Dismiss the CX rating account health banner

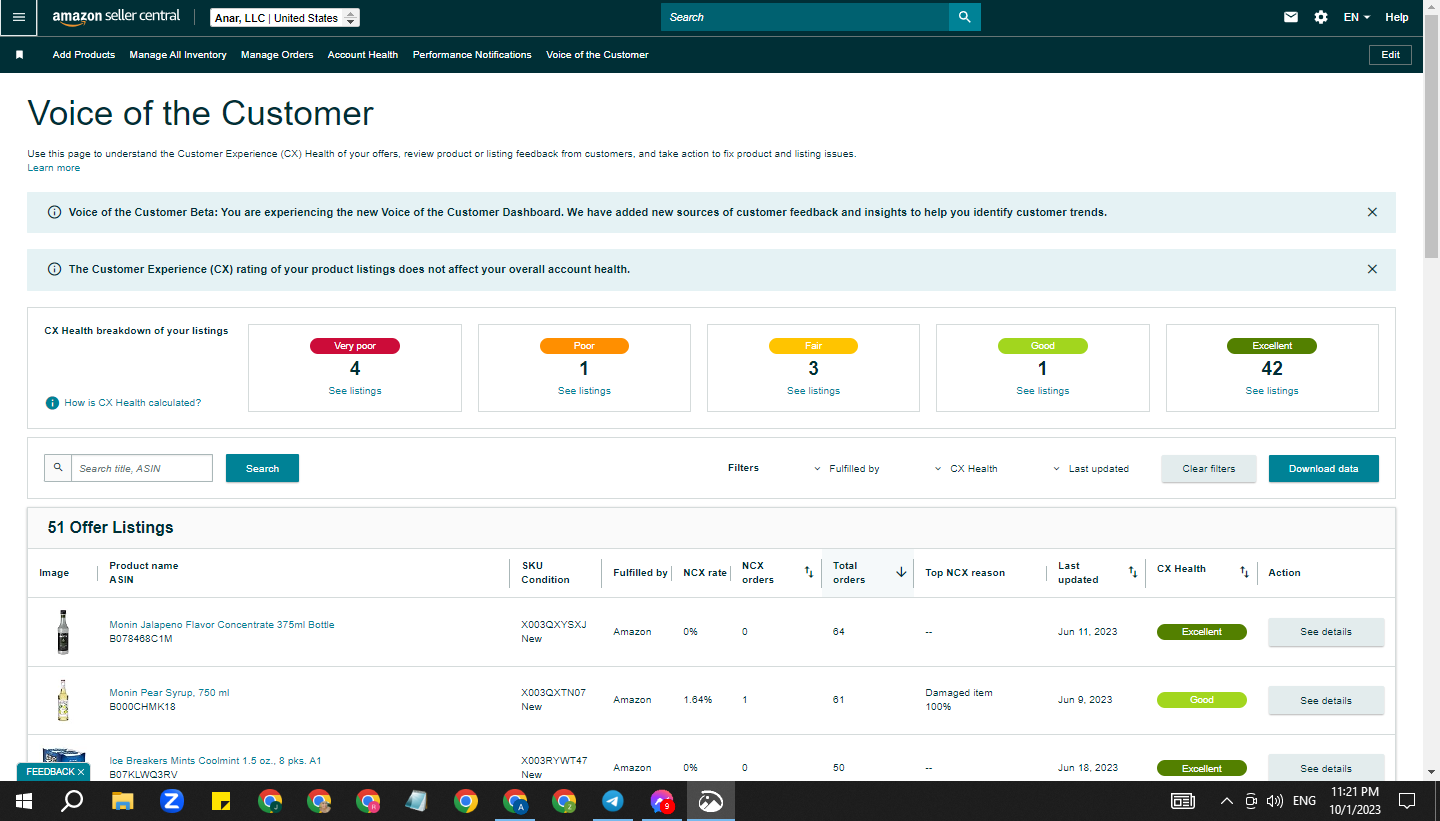click(1372, 269)
